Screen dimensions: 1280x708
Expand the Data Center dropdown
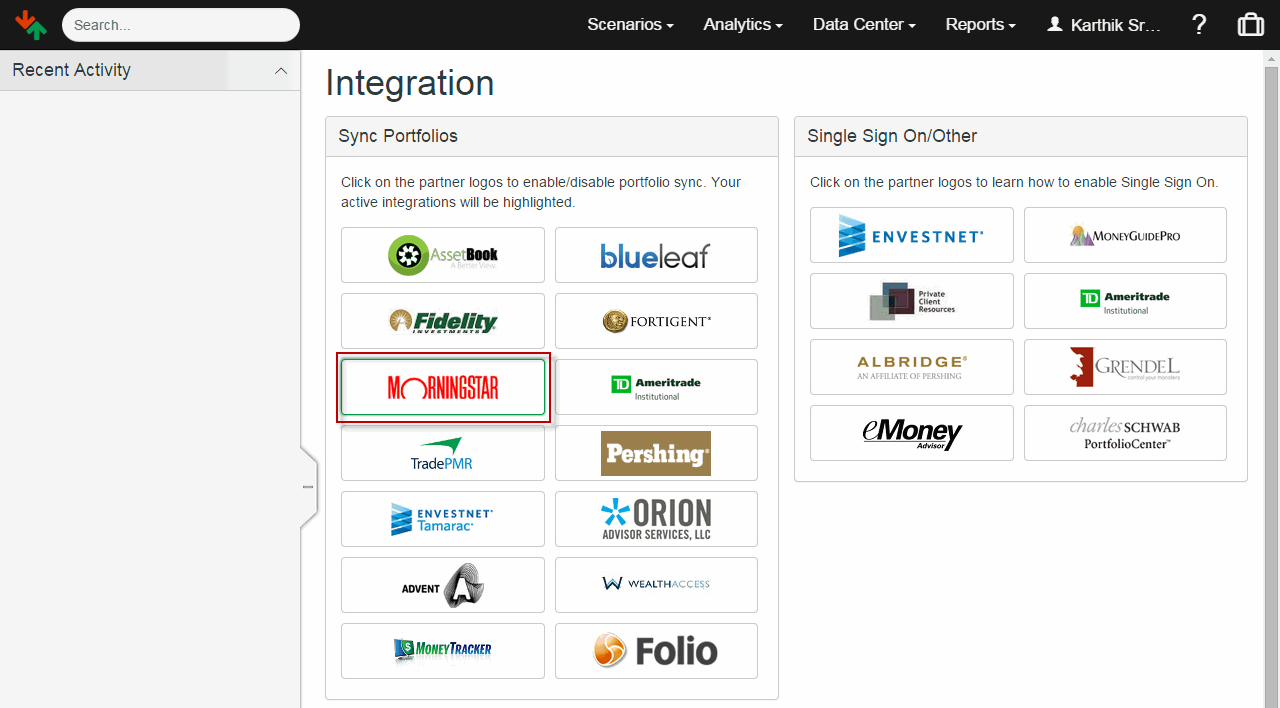coord(864,25)
